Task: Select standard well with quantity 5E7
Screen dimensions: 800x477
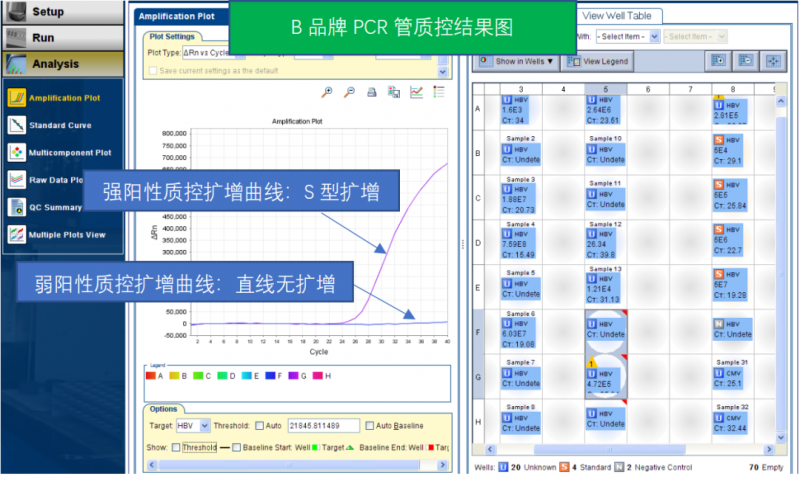Action: click(x=732, y=288)
